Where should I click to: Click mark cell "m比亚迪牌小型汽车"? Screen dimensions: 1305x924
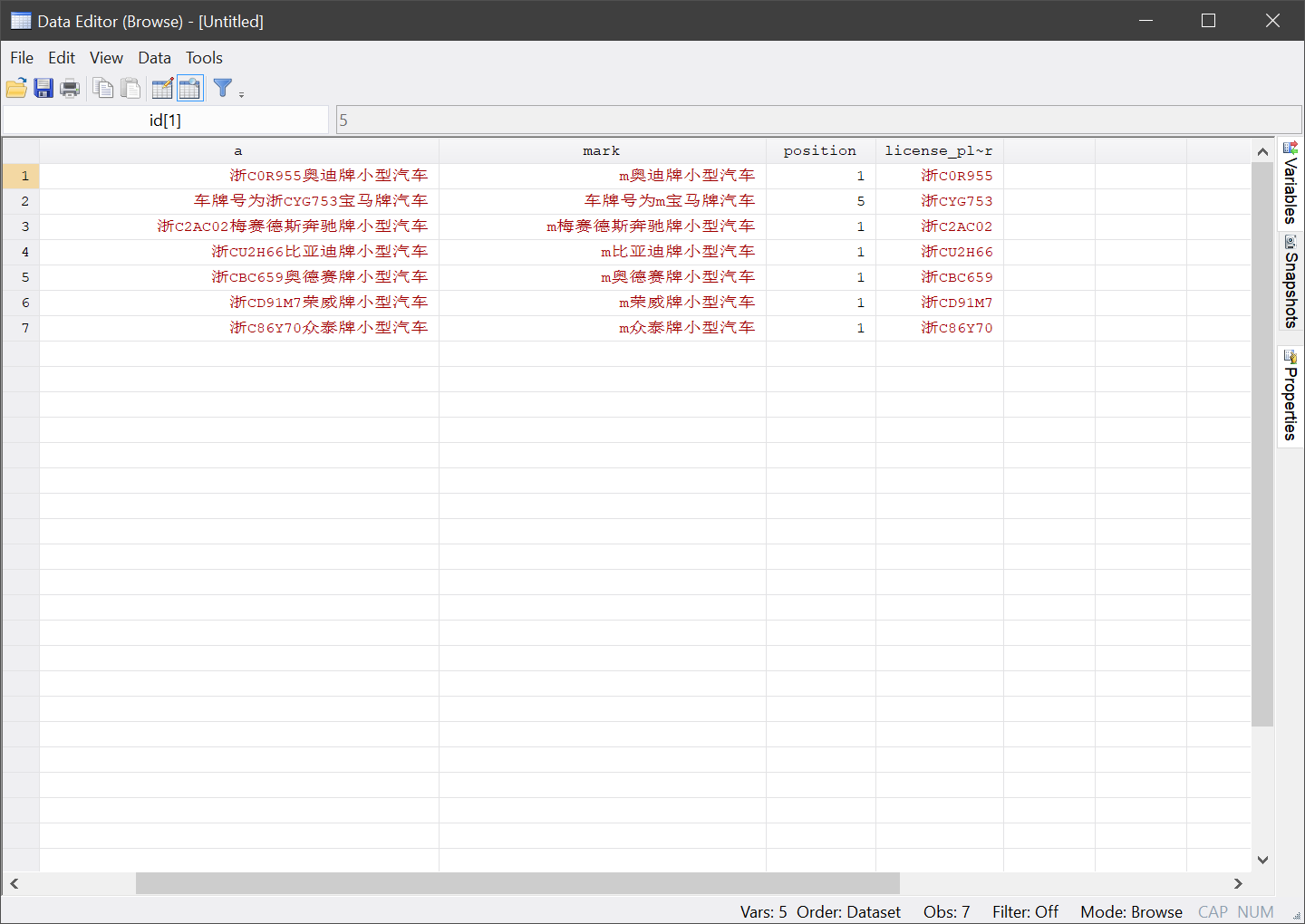point(603,252)
